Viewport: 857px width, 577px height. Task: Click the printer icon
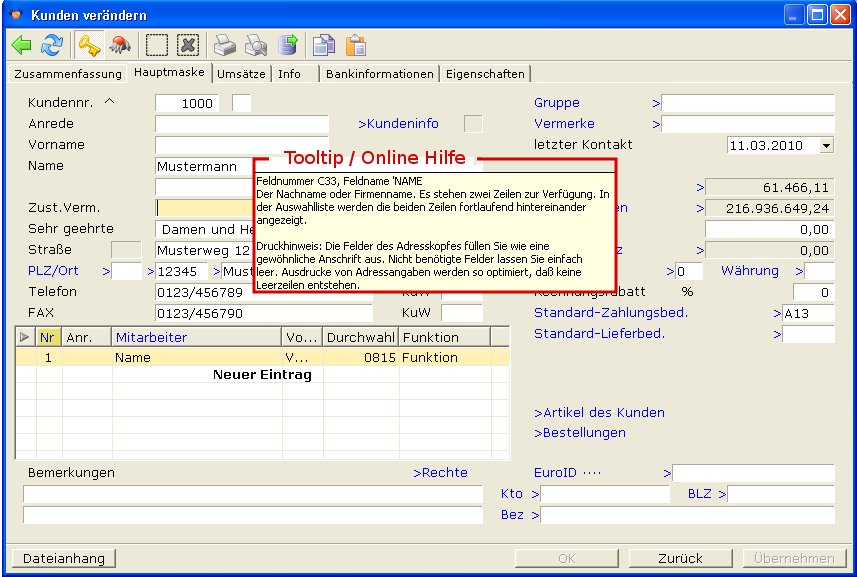[226, 45]
